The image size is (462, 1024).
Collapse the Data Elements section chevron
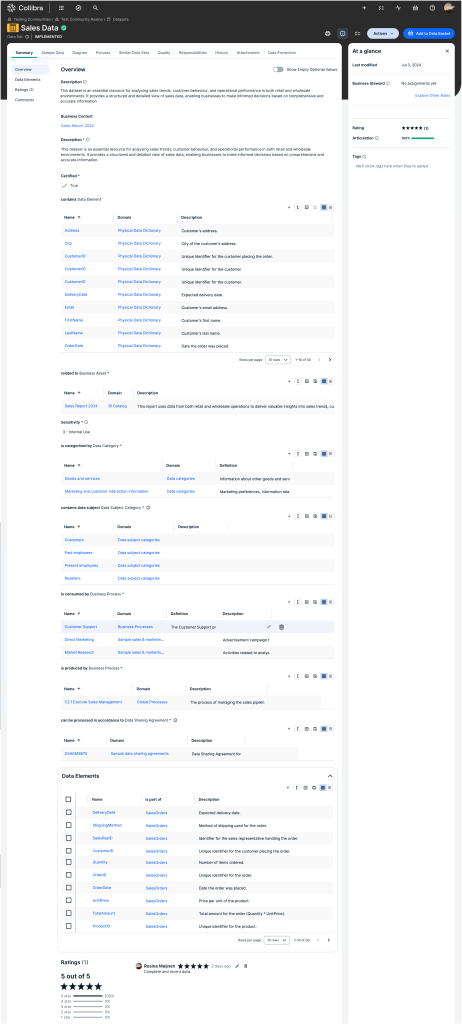tap(330, 776)
